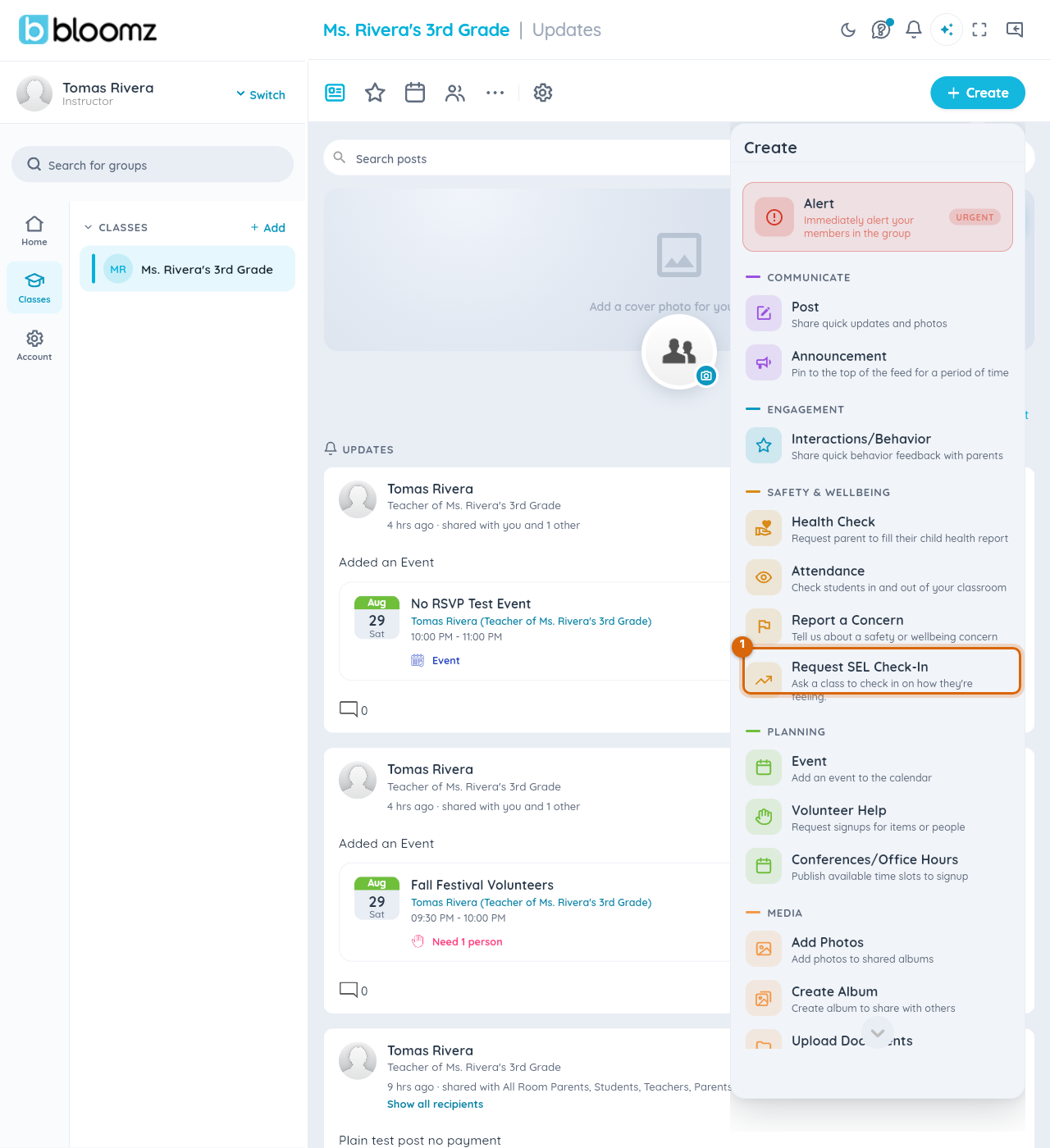Click the Search posts field
The height and width of the screenshot is (1148, 1050).
[x=527, y=157]
